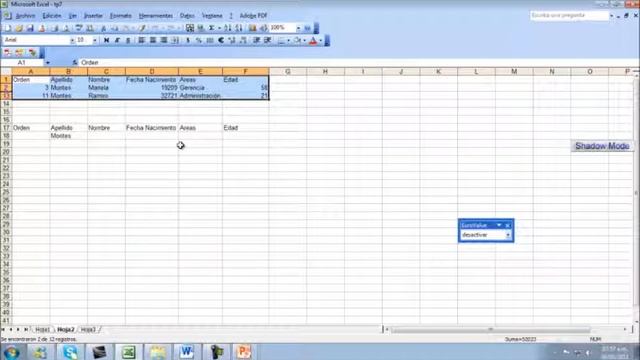Click the fx insert function button

[x=75, y=62]
